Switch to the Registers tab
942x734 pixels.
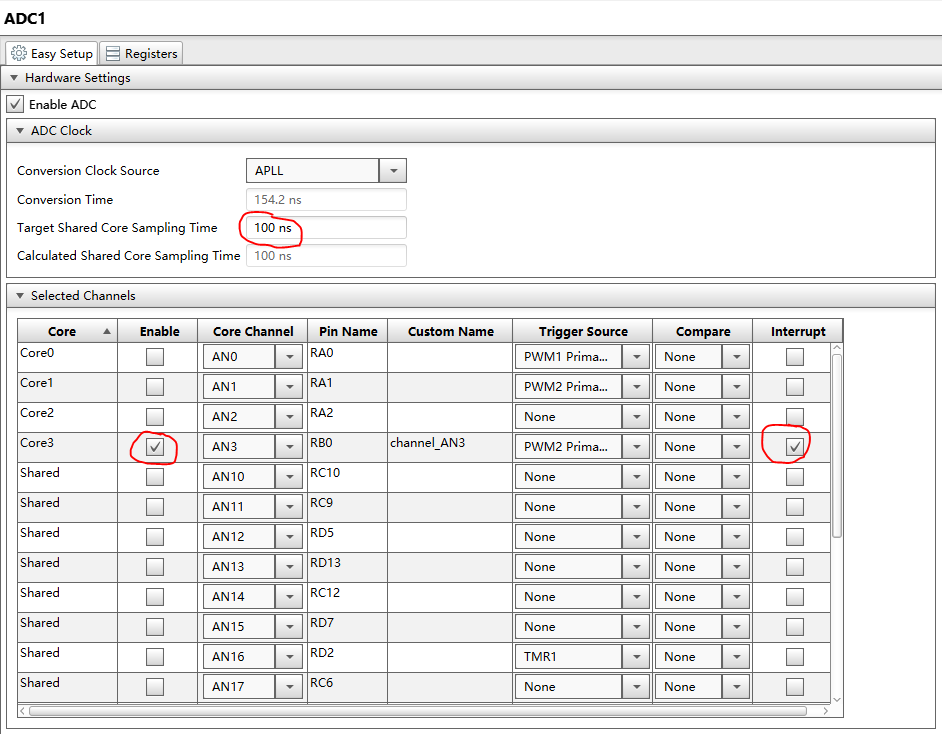[141, 54]
